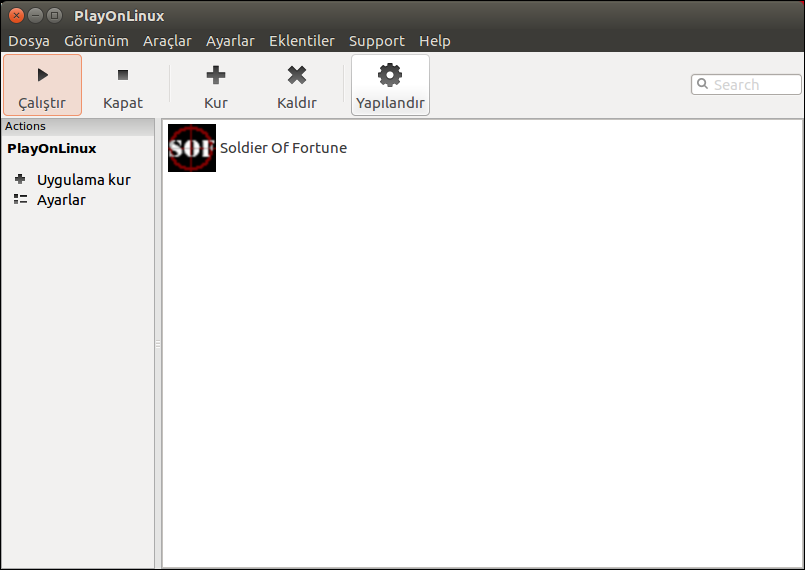Click the PlayOnLinux heading in sidebar
Viewport: 805px width, 570px height.
coord(52,148)
